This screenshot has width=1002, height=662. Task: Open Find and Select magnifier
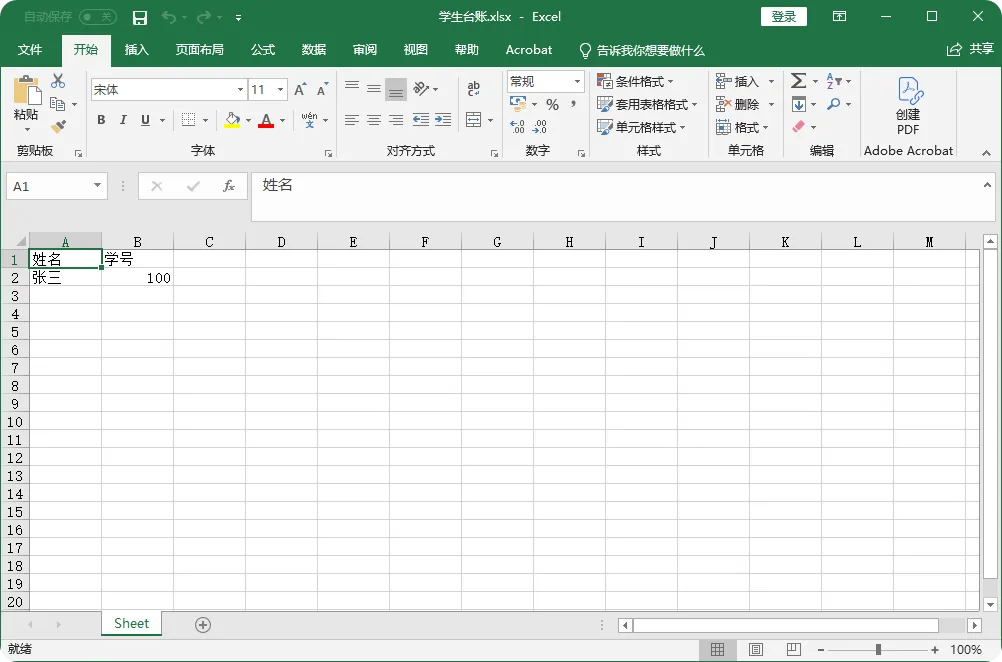pyautogui.click(x=834, y=104)
